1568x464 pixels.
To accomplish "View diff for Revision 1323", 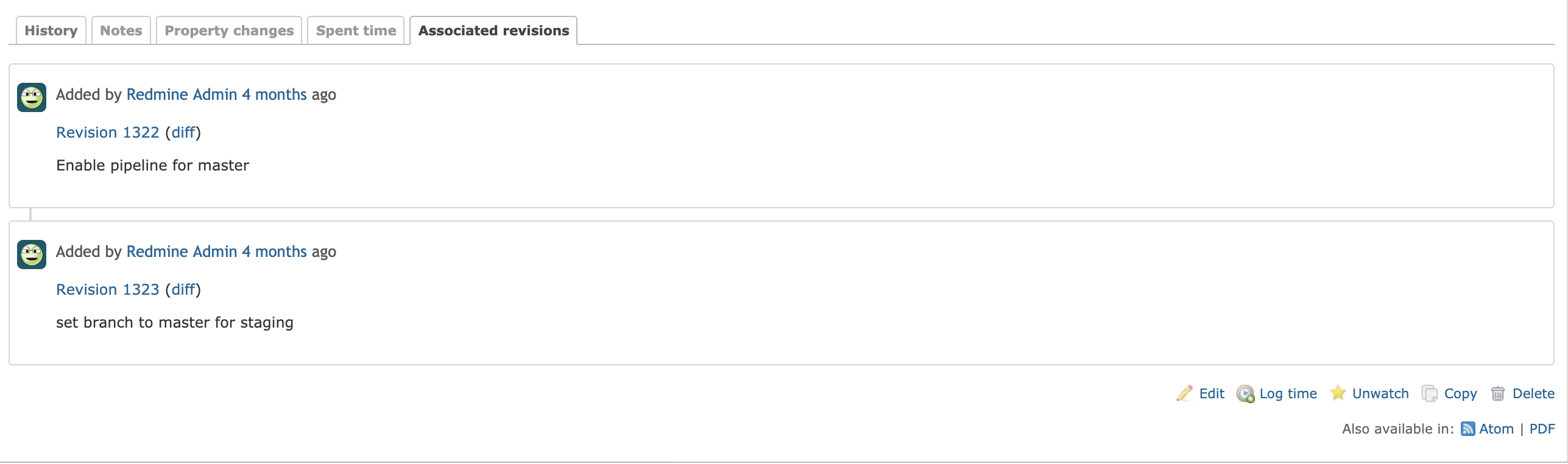I will [x=183, y=290].
